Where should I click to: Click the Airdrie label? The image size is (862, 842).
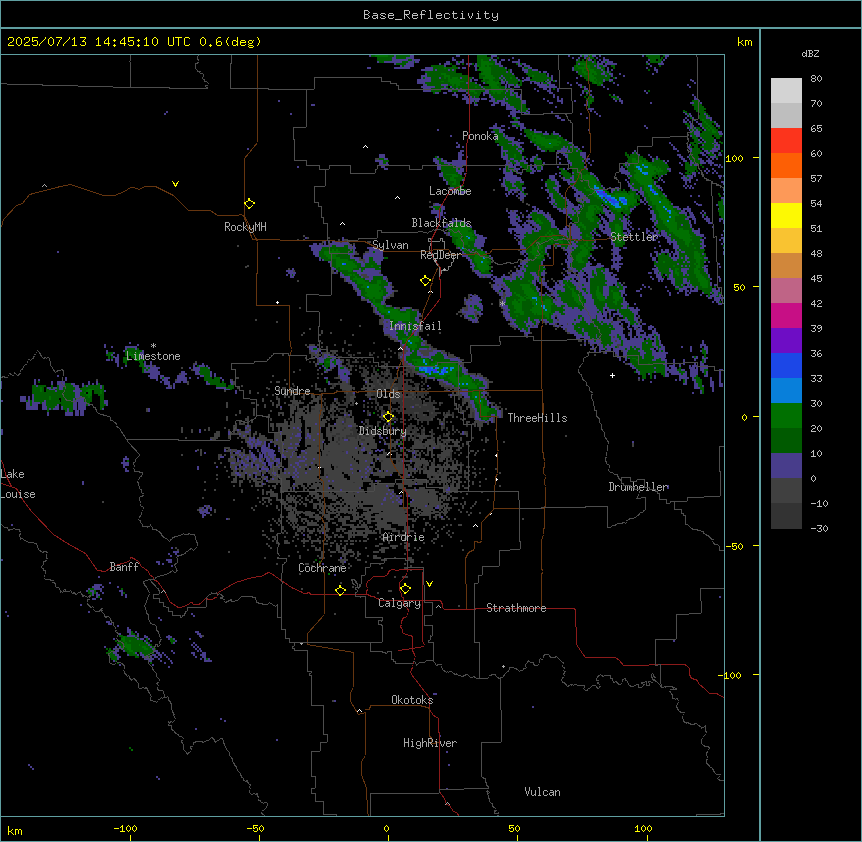coord(404,537)
